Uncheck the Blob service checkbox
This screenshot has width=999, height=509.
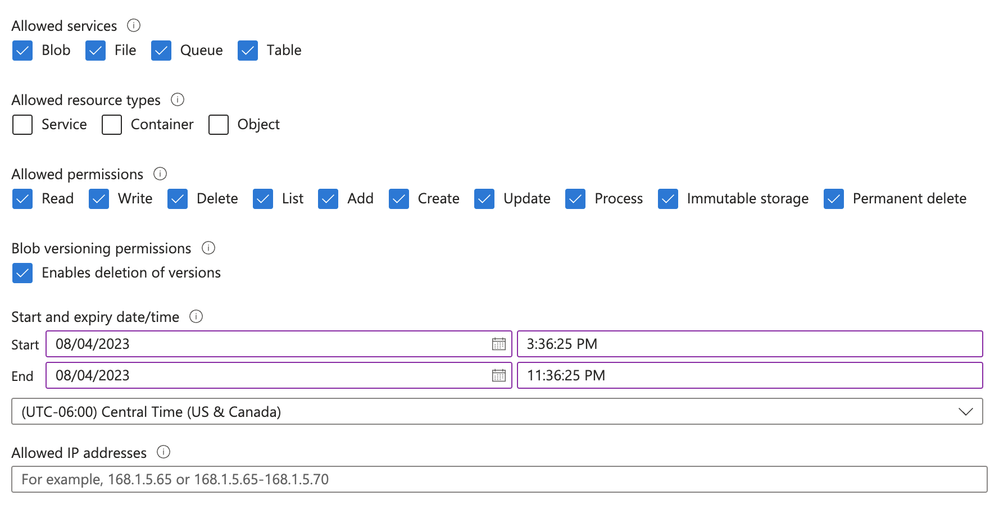(x=22, y=50)
